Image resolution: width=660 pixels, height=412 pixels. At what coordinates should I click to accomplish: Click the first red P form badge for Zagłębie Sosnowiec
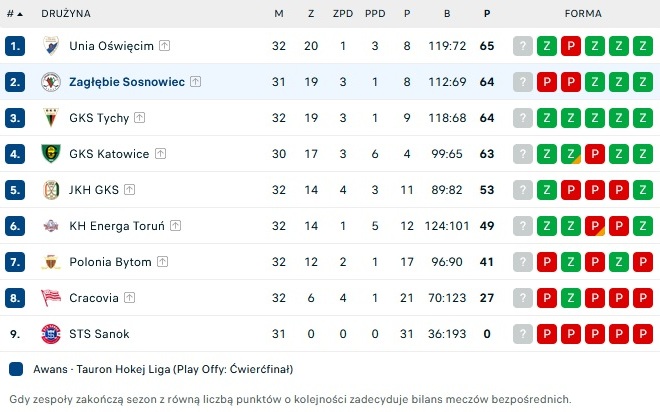546,82
